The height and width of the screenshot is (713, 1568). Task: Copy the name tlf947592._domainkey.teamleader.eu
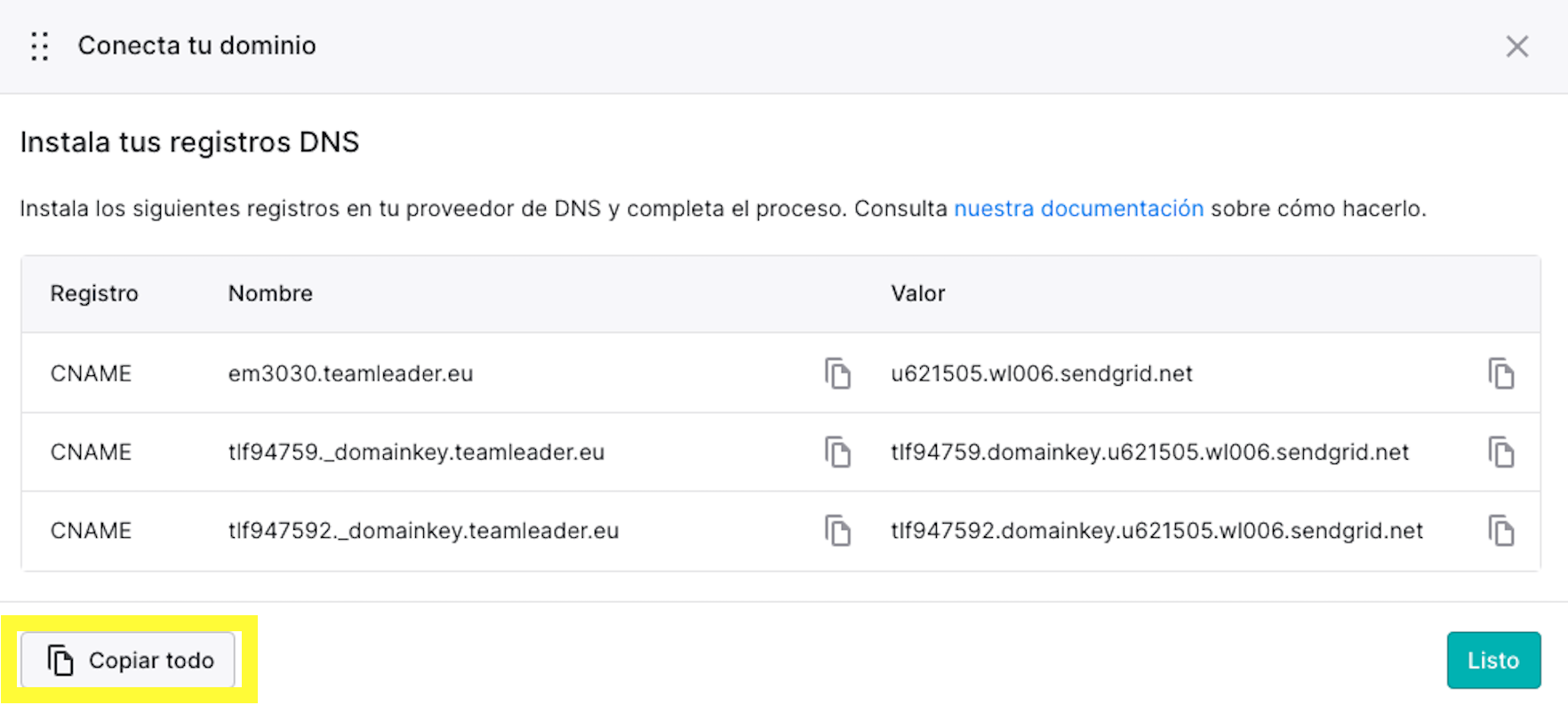click(x=837, y=531)
